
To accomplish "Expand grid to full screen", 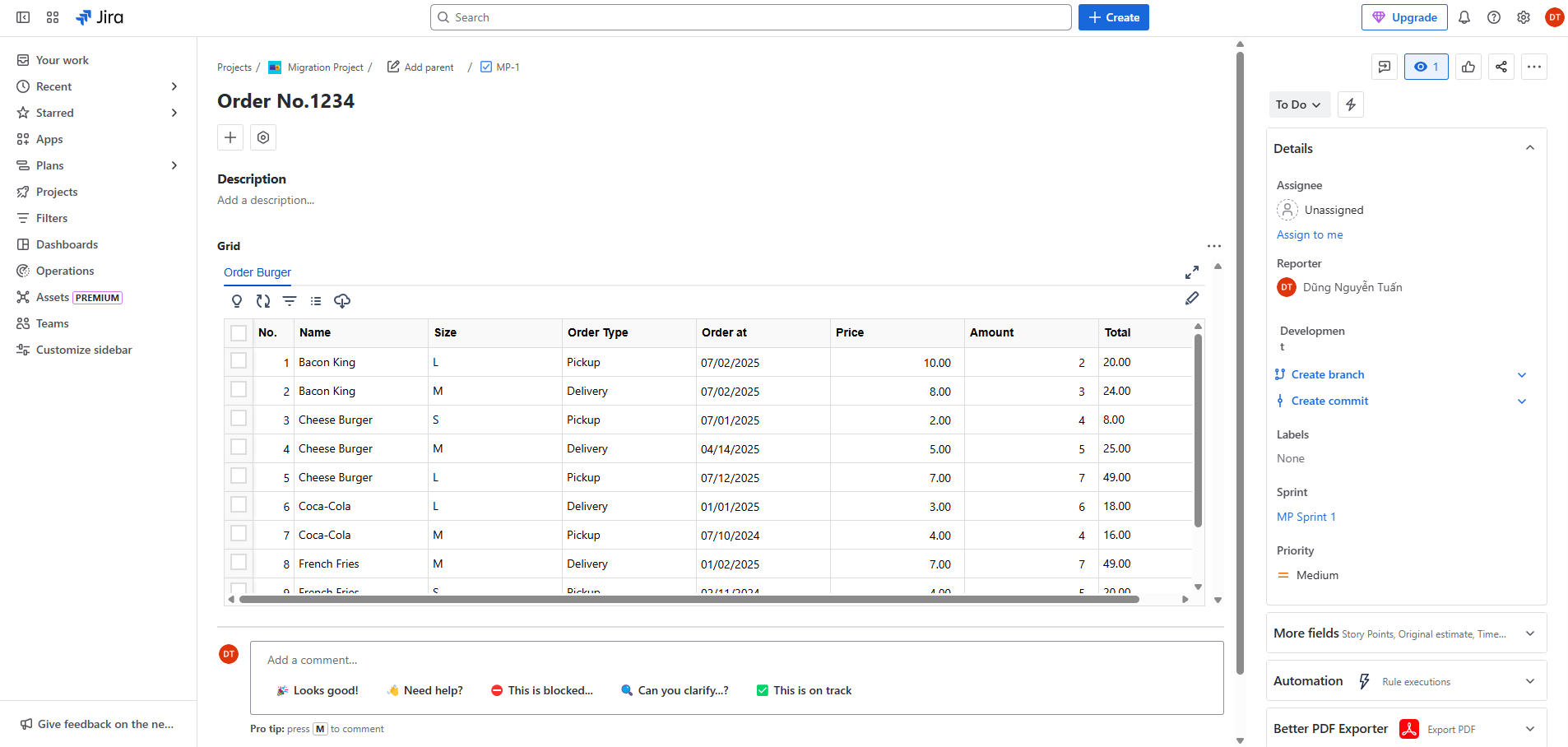I will click(x=1192, y=272).
